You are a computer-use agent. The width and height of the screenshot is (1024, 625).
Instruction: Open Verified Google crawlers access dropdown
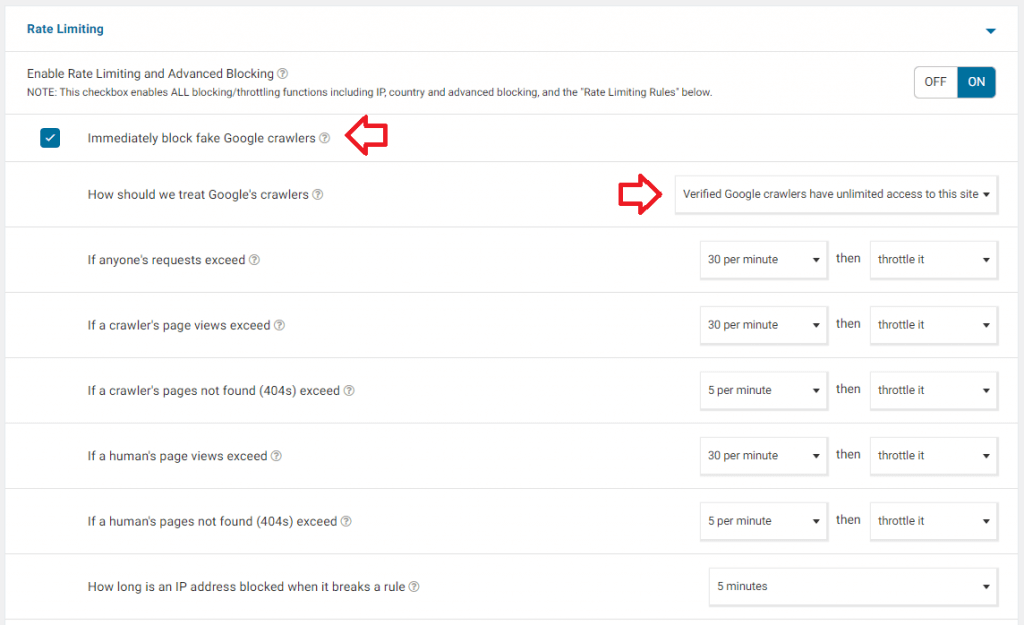836,194
